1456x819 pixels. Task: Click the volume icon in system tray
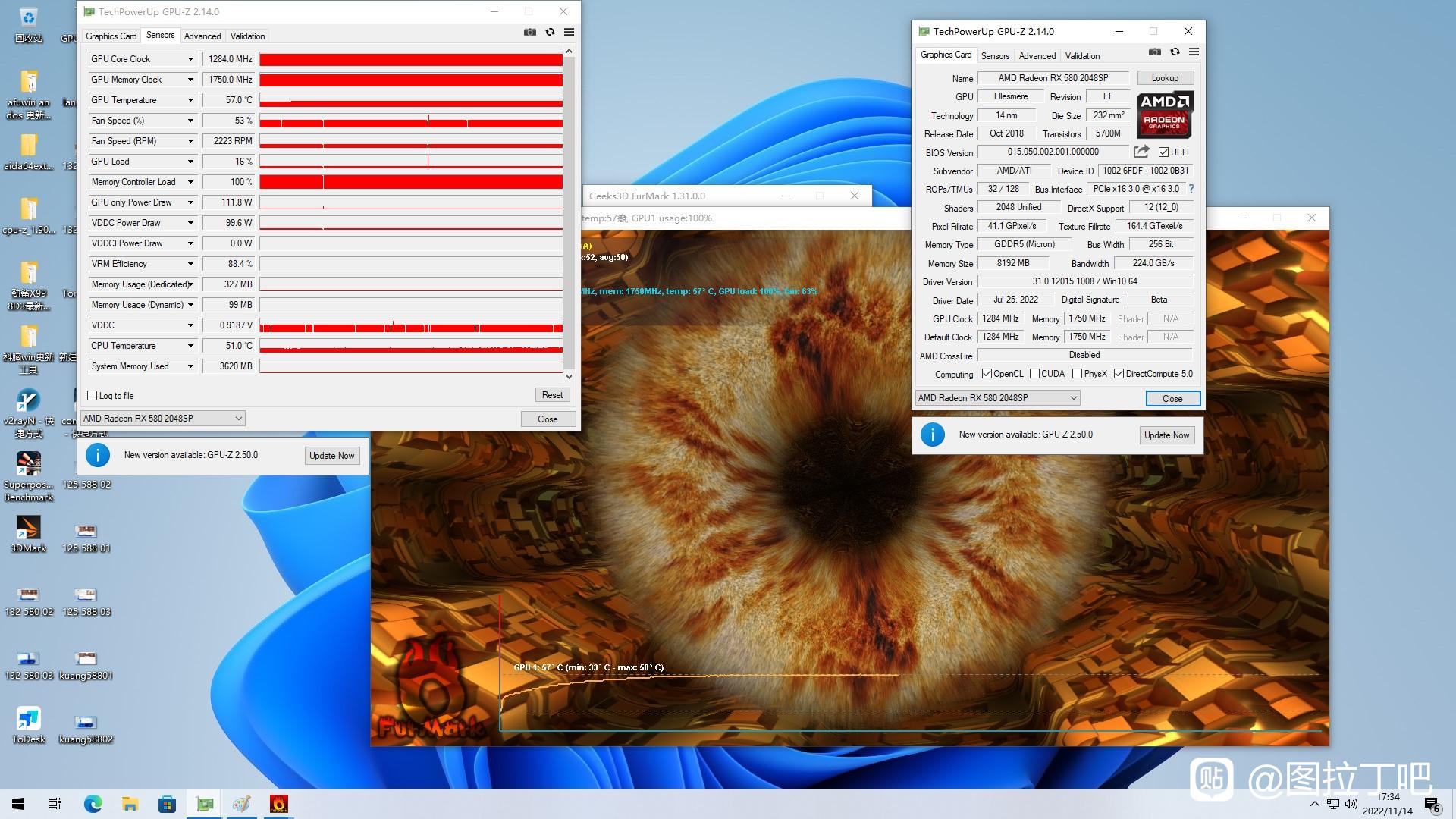click(1351, 804)
